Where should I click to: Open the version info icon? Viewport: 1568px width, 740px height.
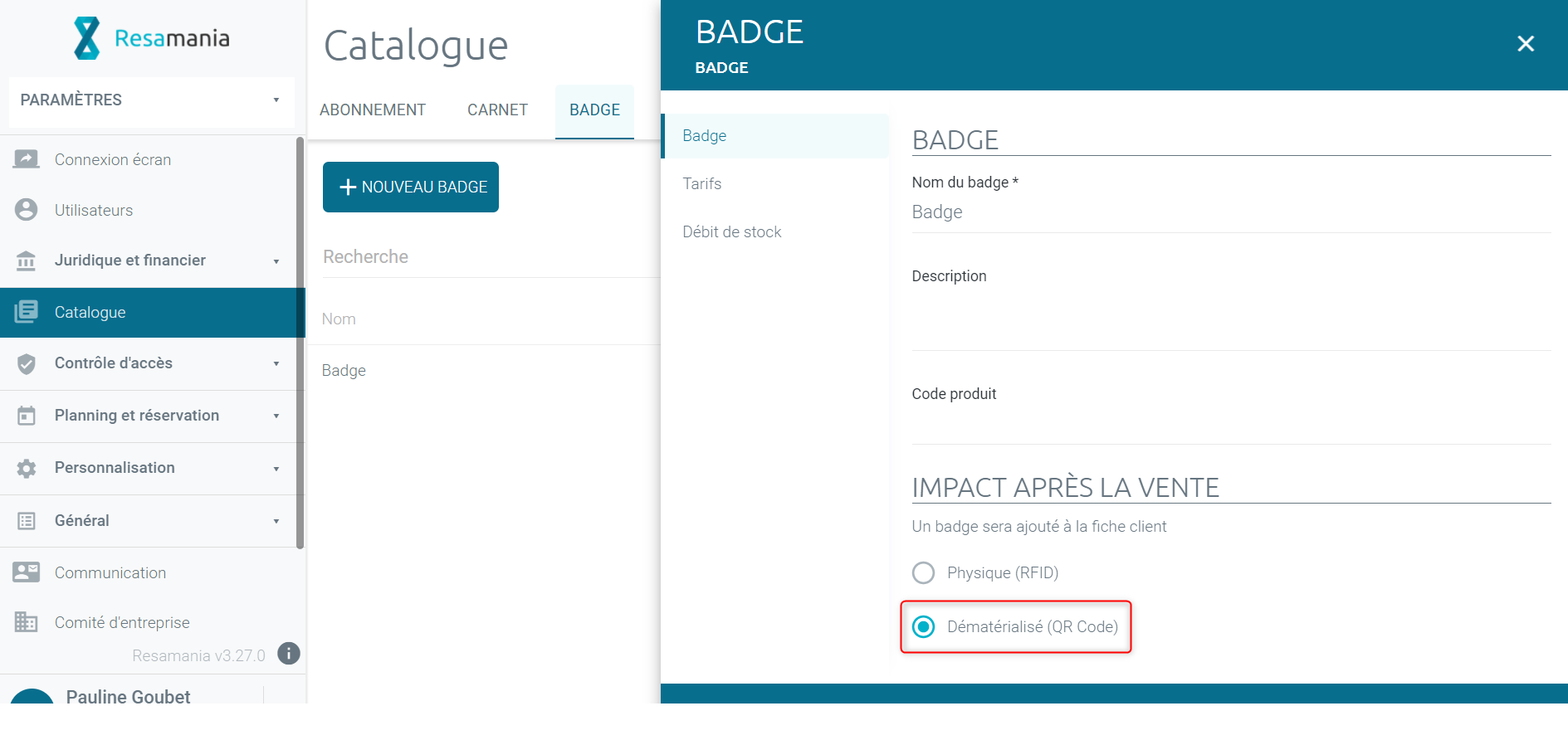288,654
